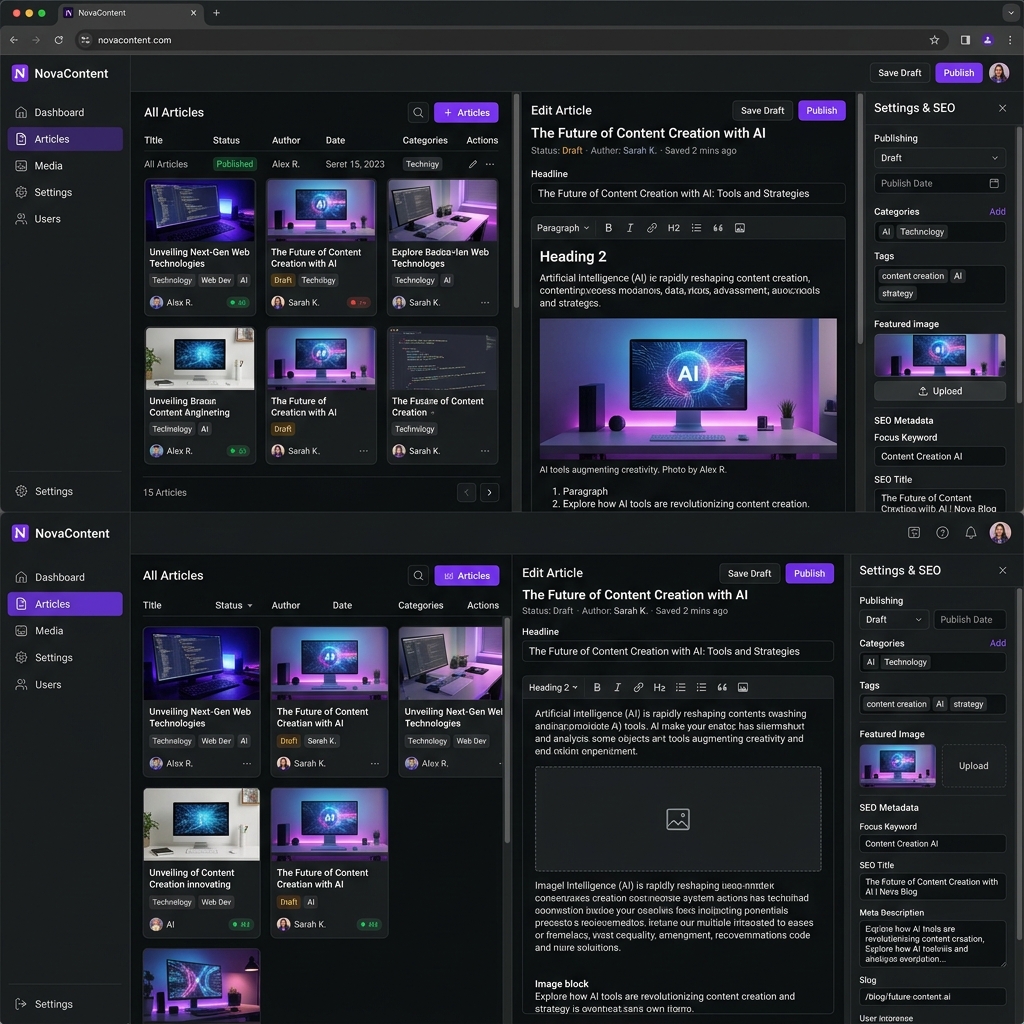Click the lower article list scrollbar
This screenshot has height=1024, width=1024.
(507, 731)
